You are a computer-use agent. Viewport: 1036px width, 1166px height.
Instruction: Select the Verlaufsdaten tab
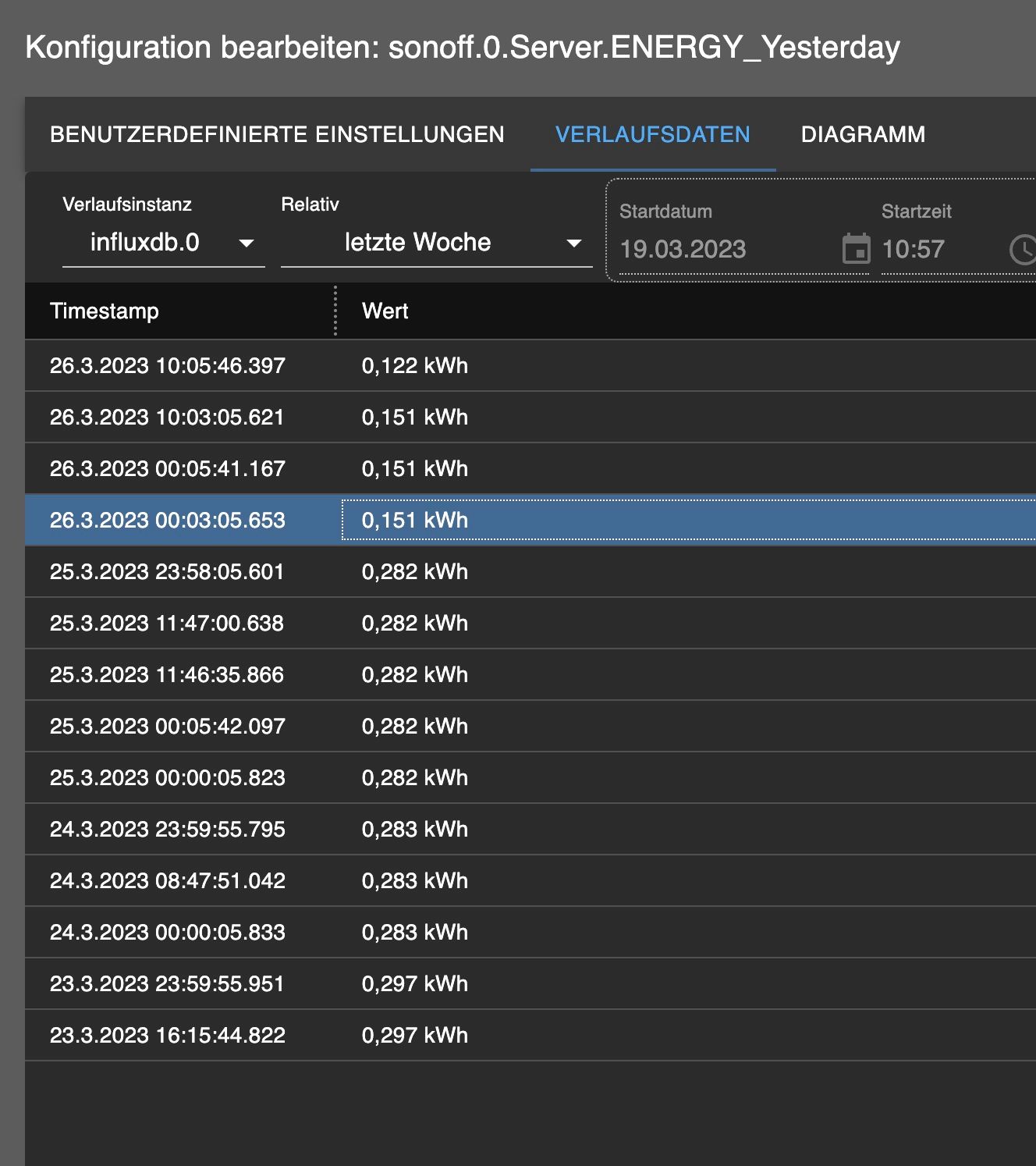653,134
